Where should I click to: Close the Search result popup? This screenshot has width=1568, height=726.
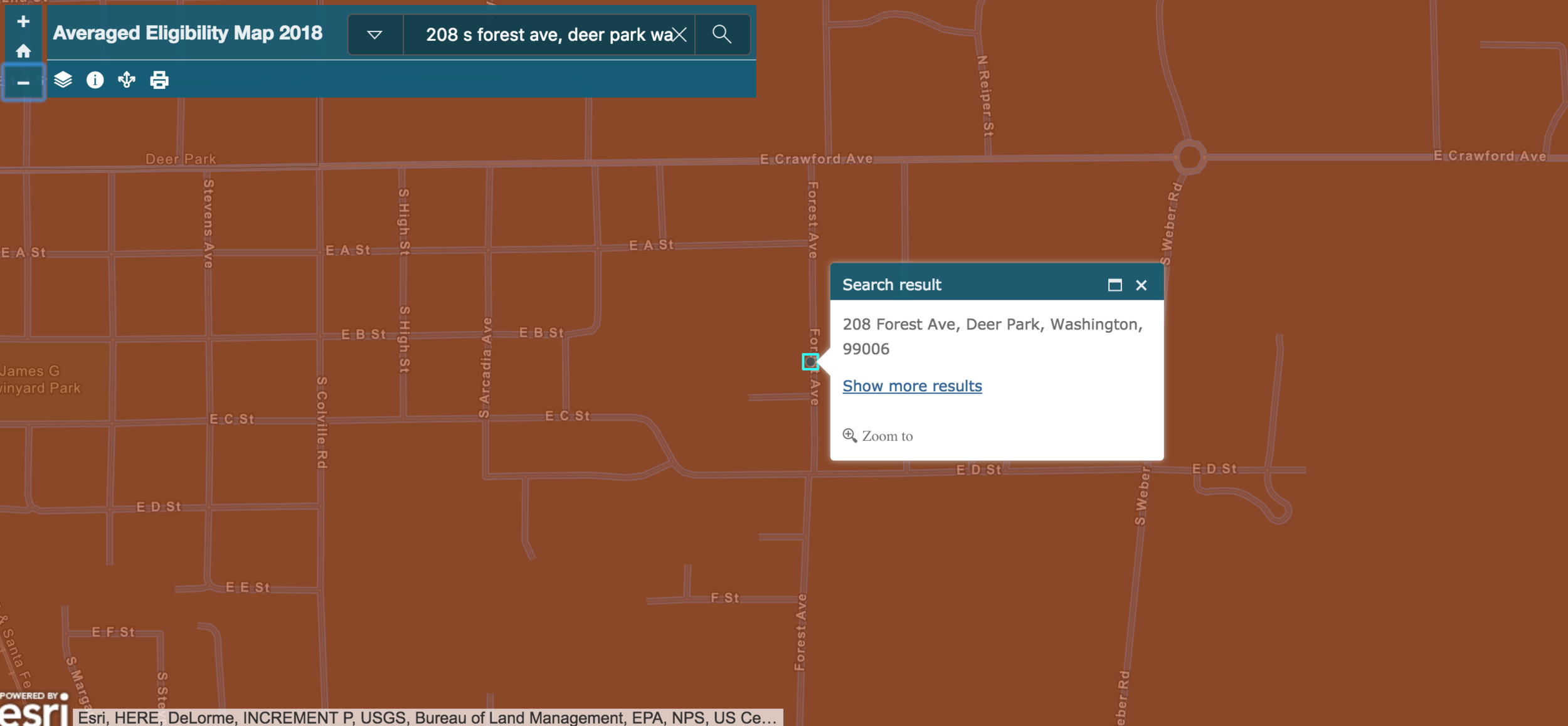(1141, 285)
